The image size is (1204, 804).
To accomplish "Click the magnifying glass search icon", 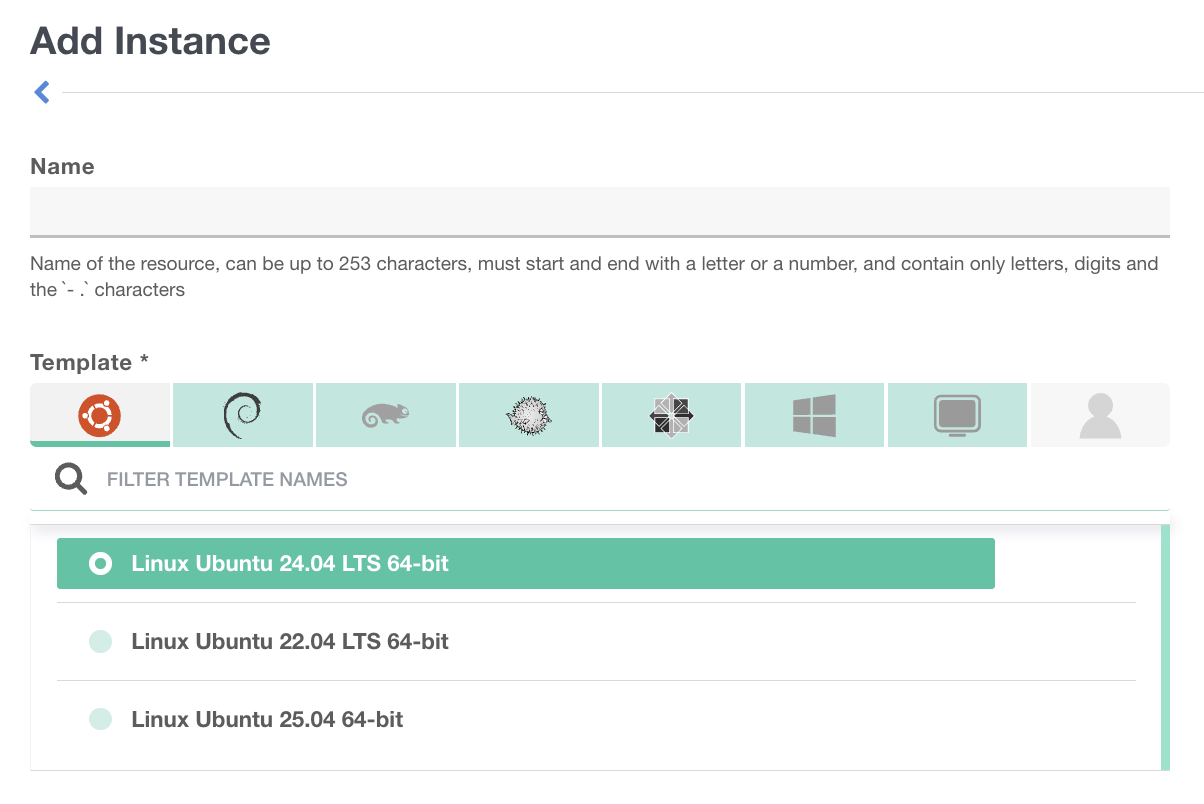I will pyautogui.click(x=71, y=479).
